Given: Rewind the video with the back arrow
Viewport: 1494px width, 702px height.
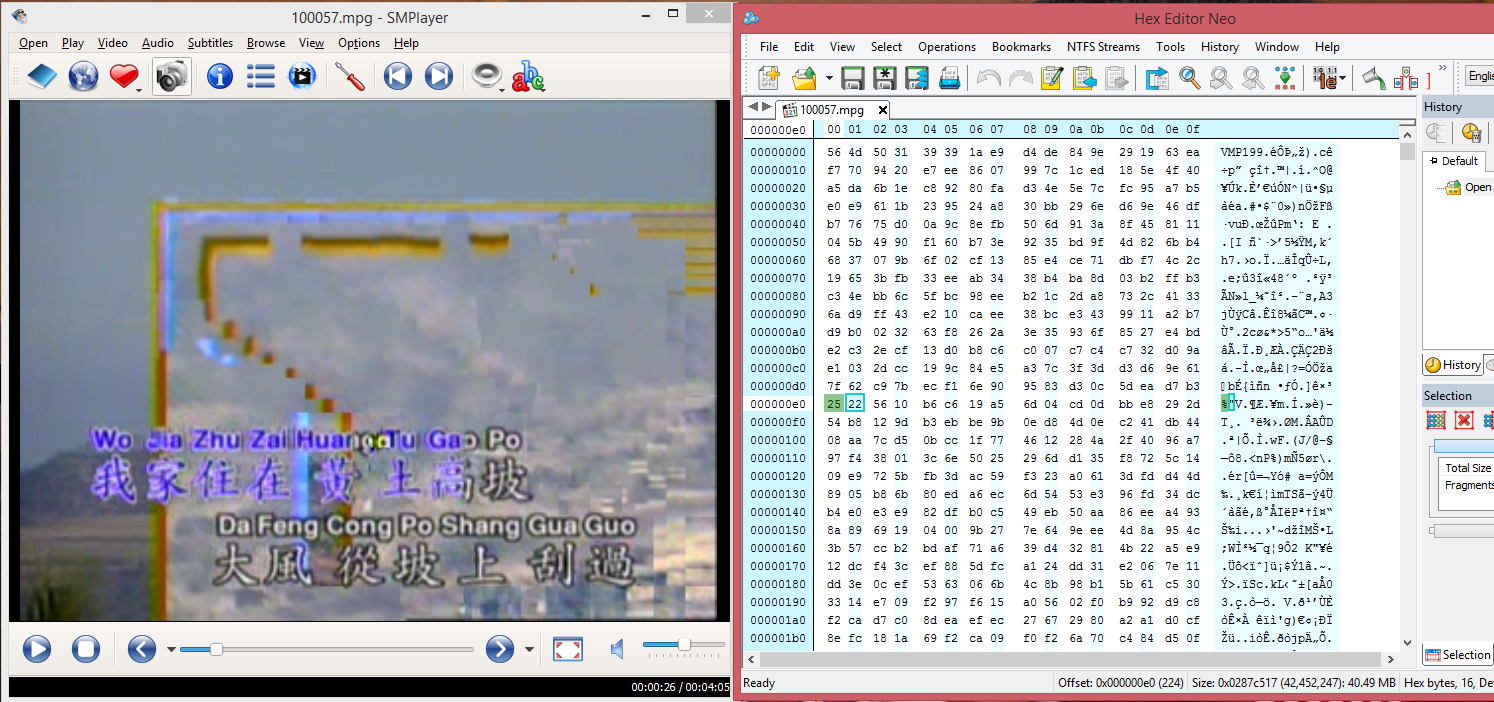Looking at the screenshot, I should 142,649.
